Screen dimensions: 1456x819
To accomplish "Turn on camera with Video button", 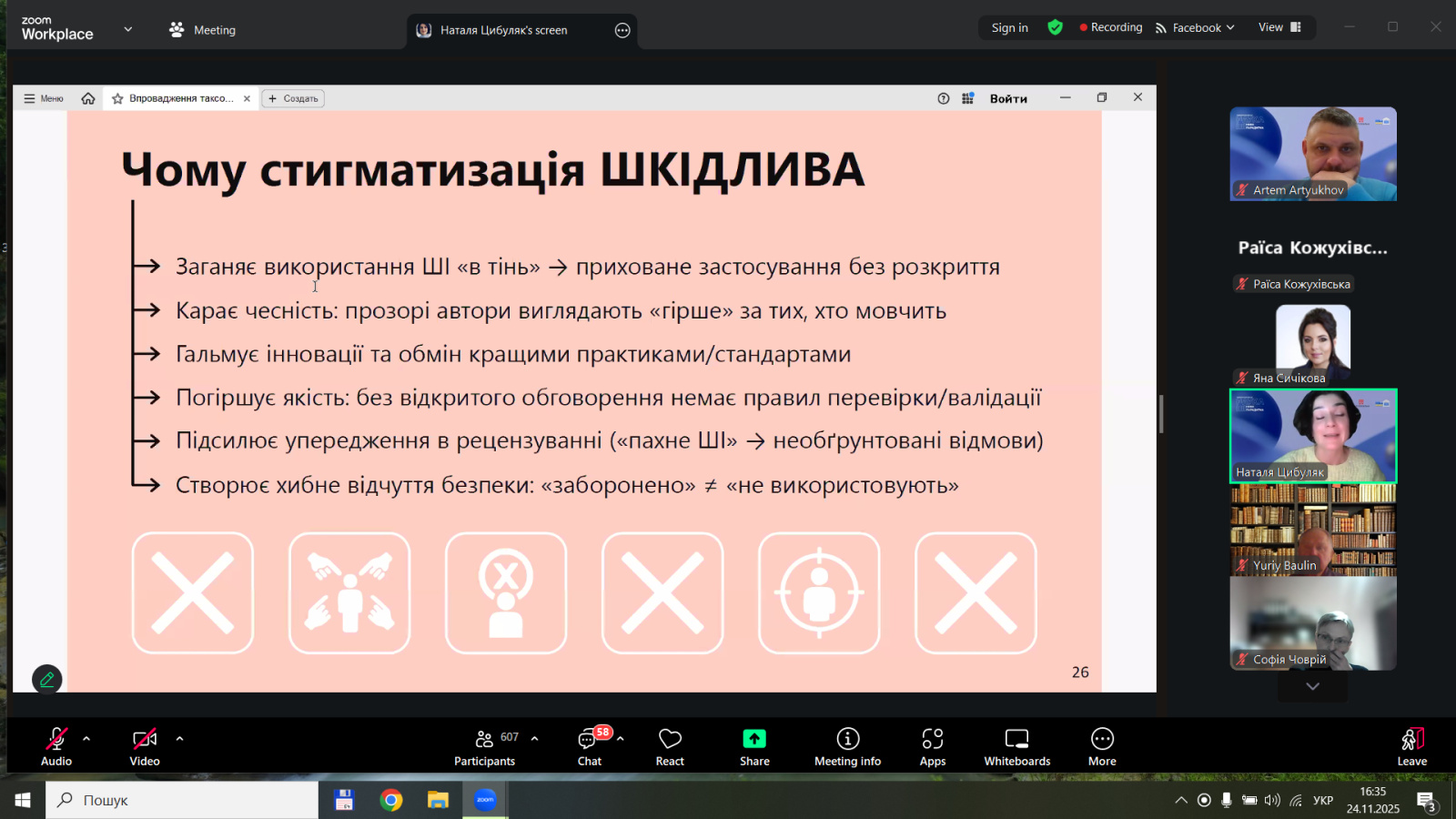I will [145, 746].
